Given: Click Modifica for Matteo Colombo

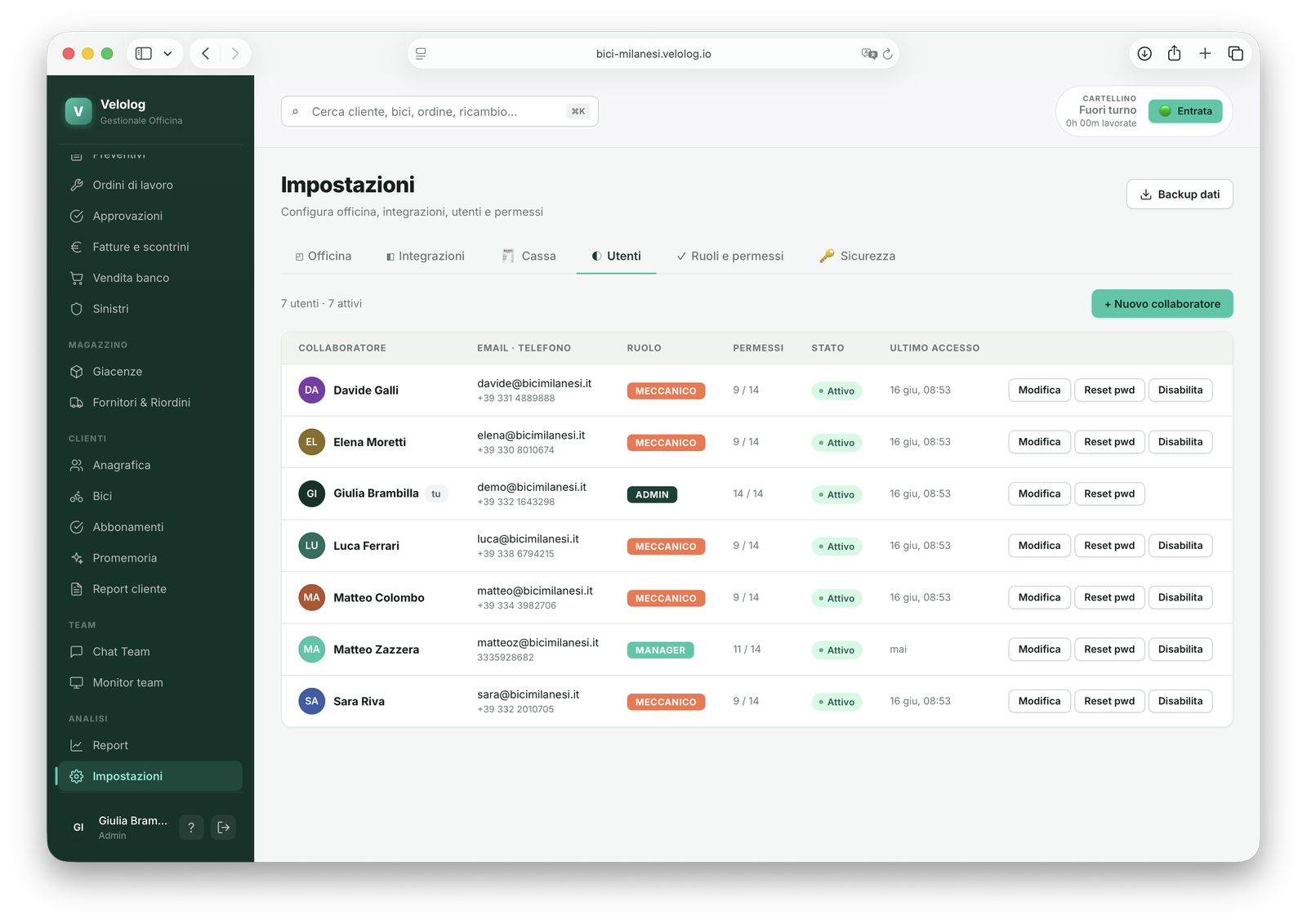Looking at the screenshot, I should 1039,597.
